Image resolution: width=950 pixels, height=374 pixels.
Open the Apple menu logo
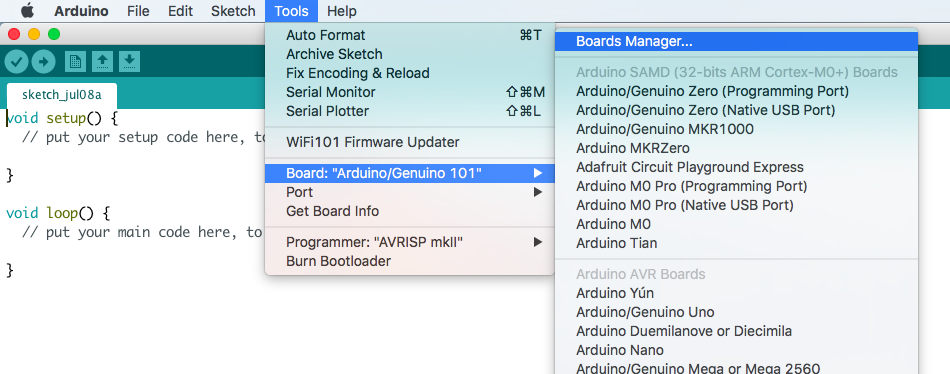27,11
